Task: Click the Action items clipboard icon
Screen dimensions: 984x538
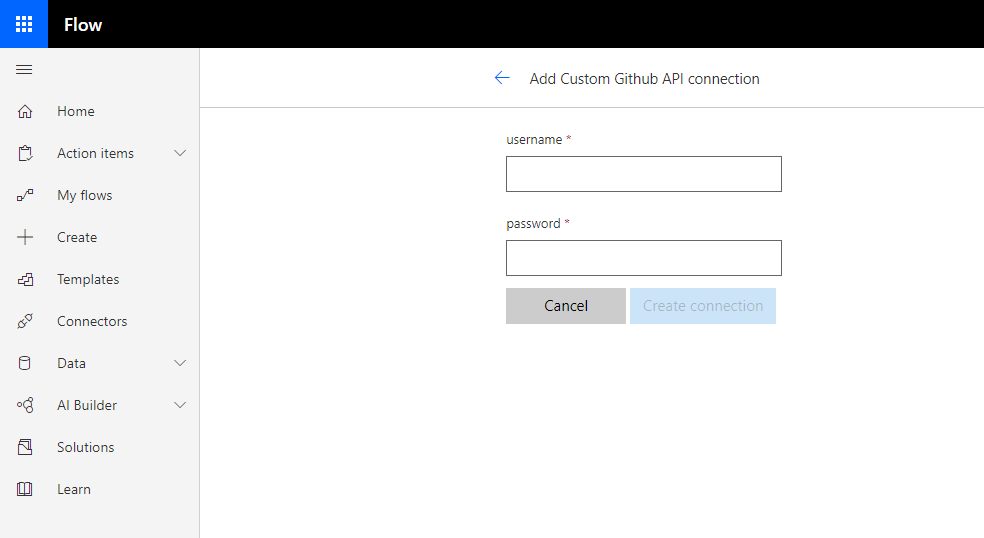Action: 24,153
